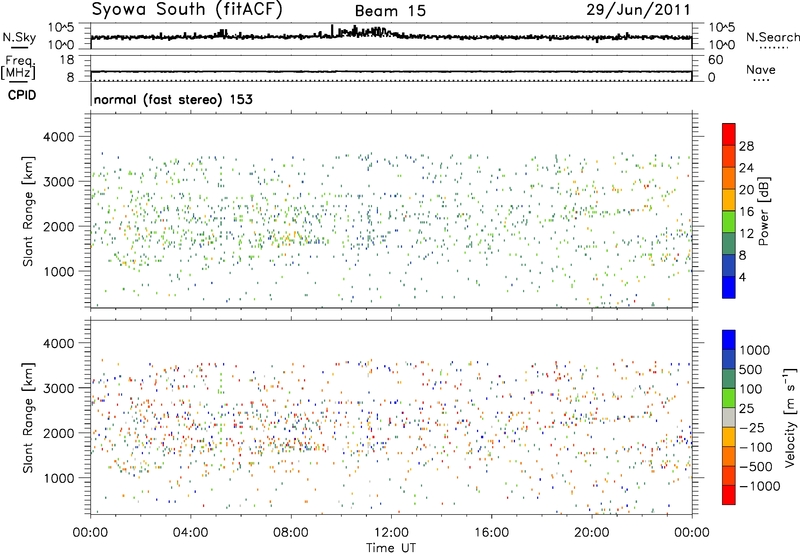Click the date '29/Jun/2011'
Screen dimensions: 800x554
pos(638,10)
